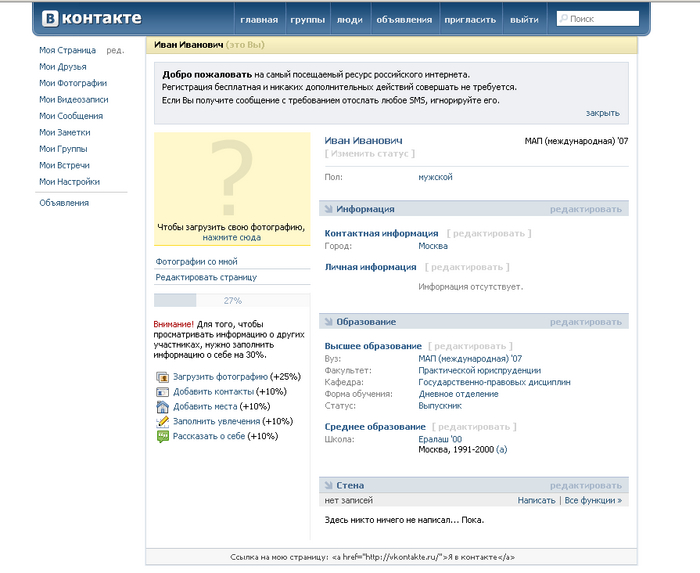Edit Контактная информация
Screen dimensions: 700x573
click(x=489, y=233)
